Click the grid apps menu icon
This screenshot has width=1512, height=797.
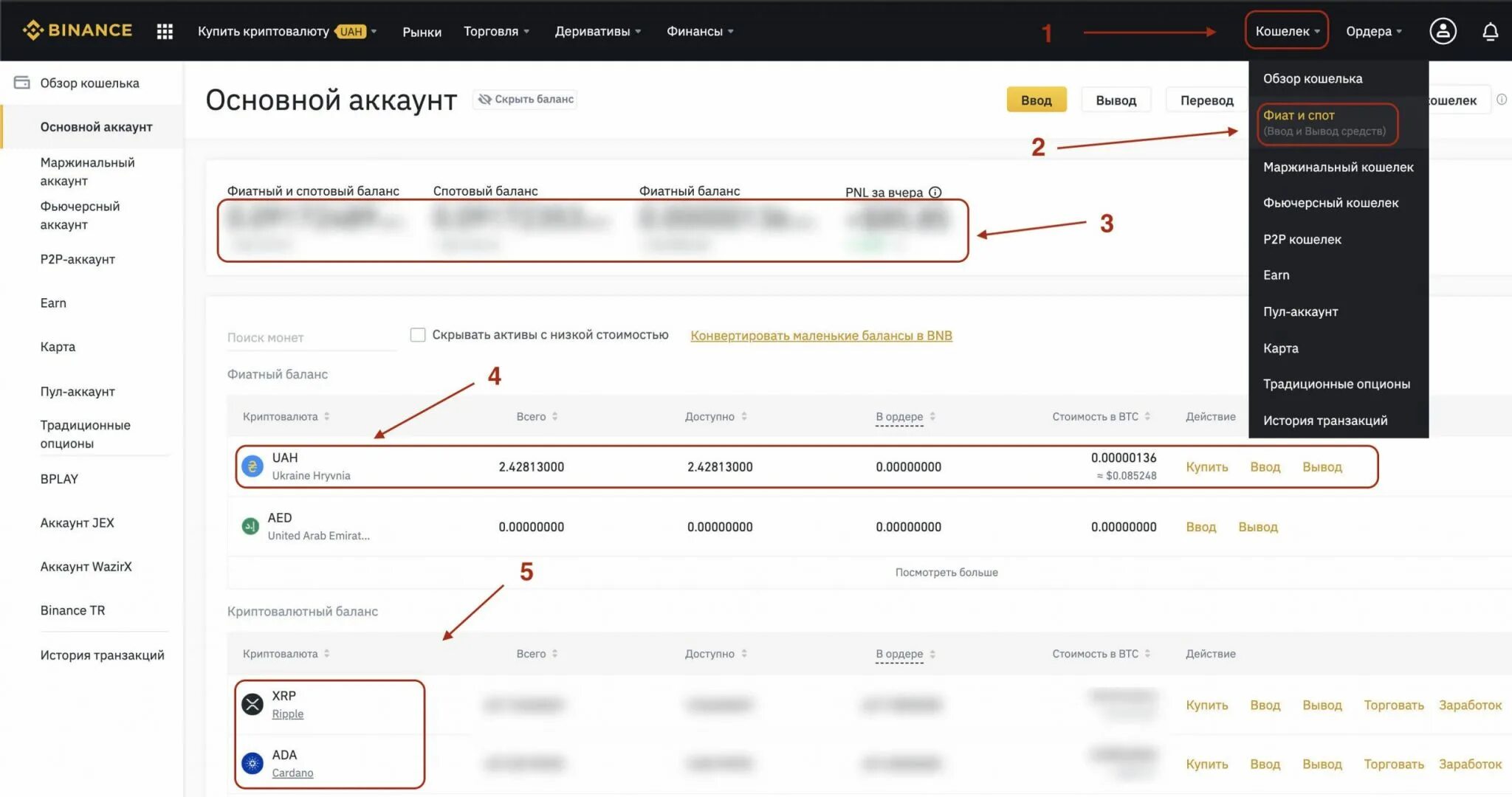point(163,30)
